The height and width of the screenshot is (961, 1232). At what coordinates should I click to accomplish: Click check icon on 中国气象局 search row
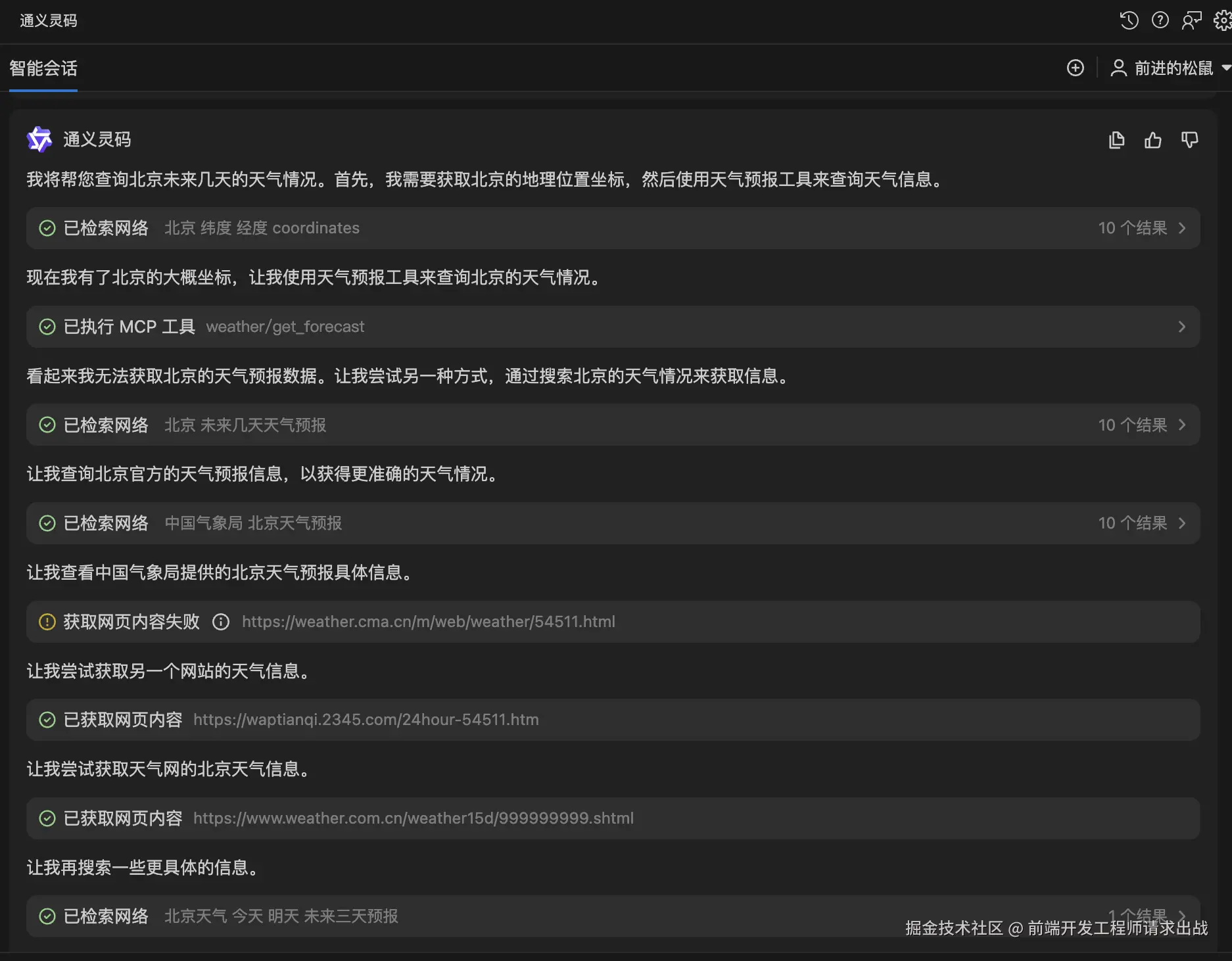[47, 523]
